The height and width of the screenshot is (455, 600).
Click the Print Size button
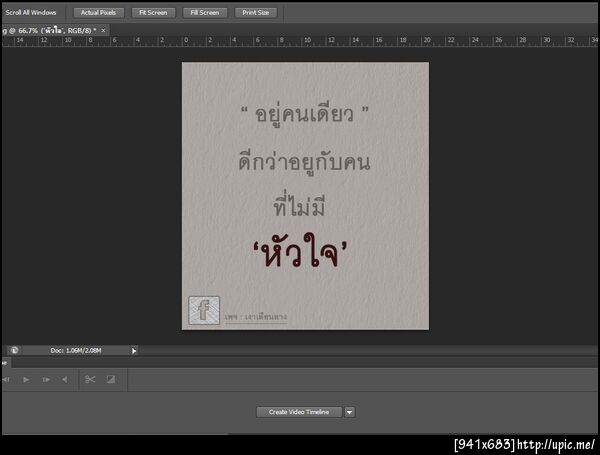point(255,13)
